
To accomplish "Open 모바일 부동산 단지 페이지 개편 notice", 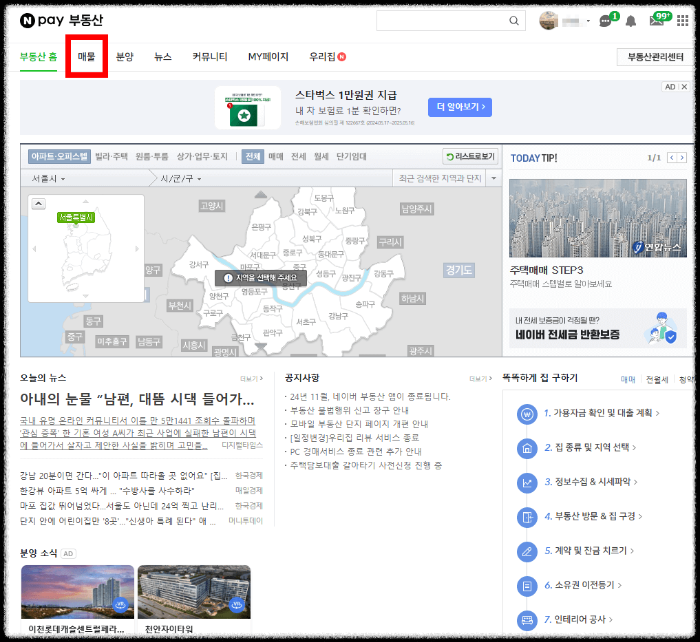I will pyautogui.click(x=359, y=424).
